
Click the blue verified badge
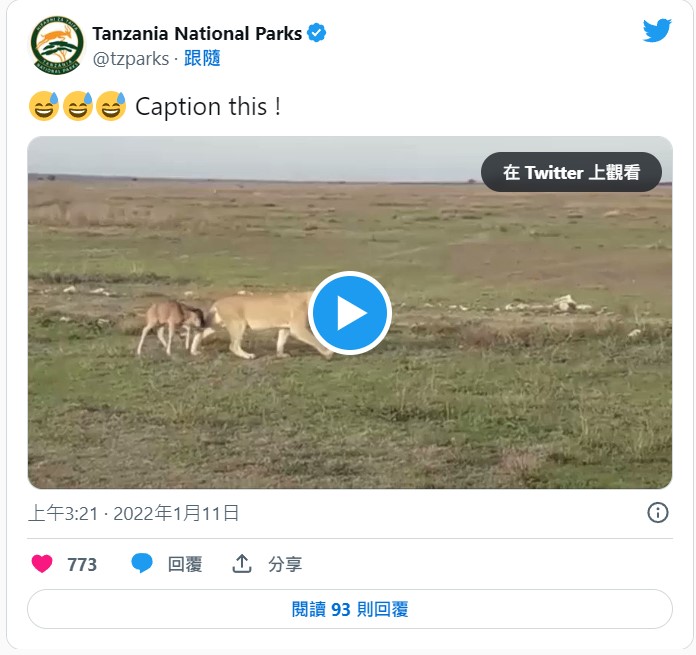tap(317, 33)
